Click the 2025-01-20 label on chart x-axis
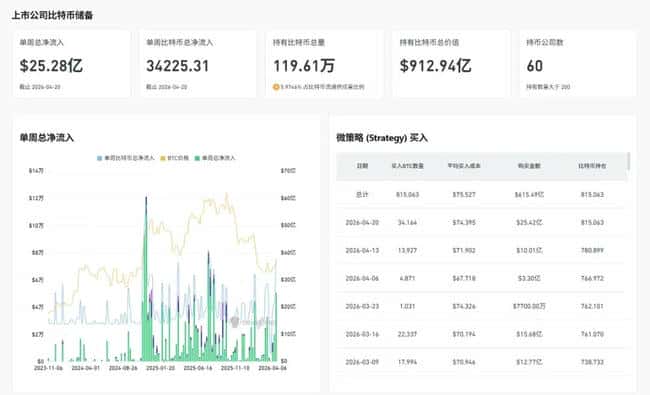 pyautogui.click(x=160, y=368)
